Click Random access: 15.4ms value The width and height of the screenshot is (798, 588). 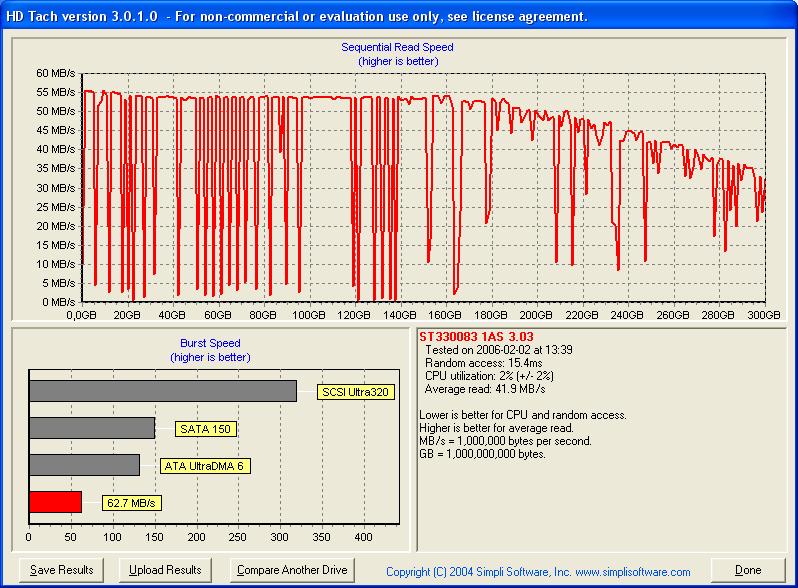pos(483,363)
